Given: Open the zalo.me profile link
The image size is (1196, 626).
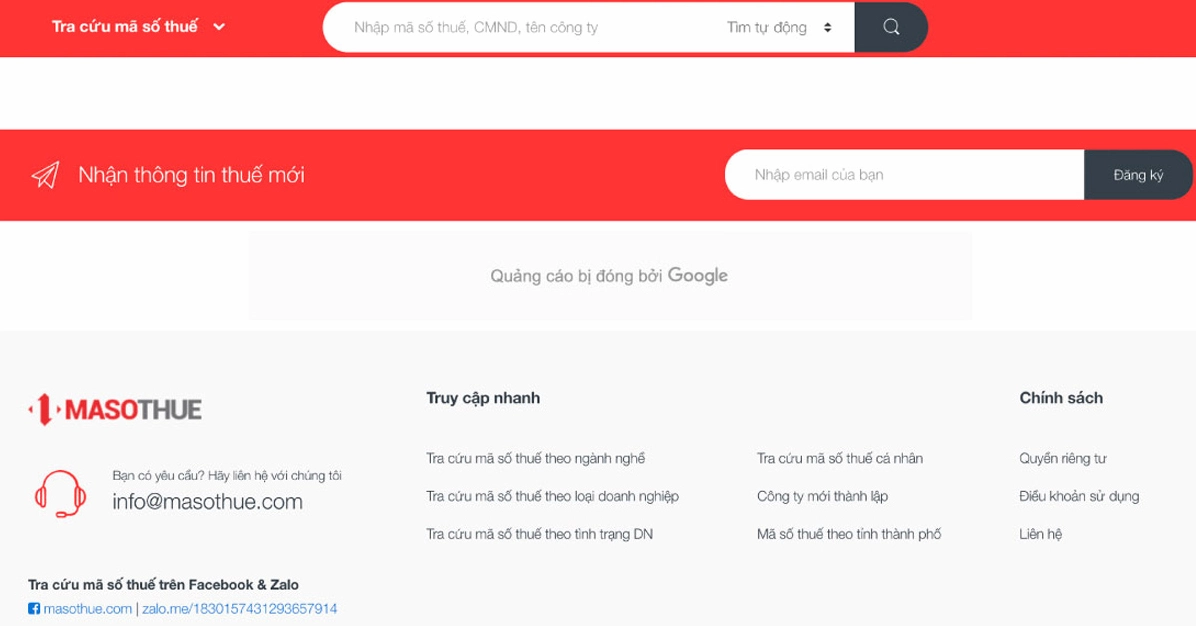Looking at the screenshot, I should (x=239, y=609).
